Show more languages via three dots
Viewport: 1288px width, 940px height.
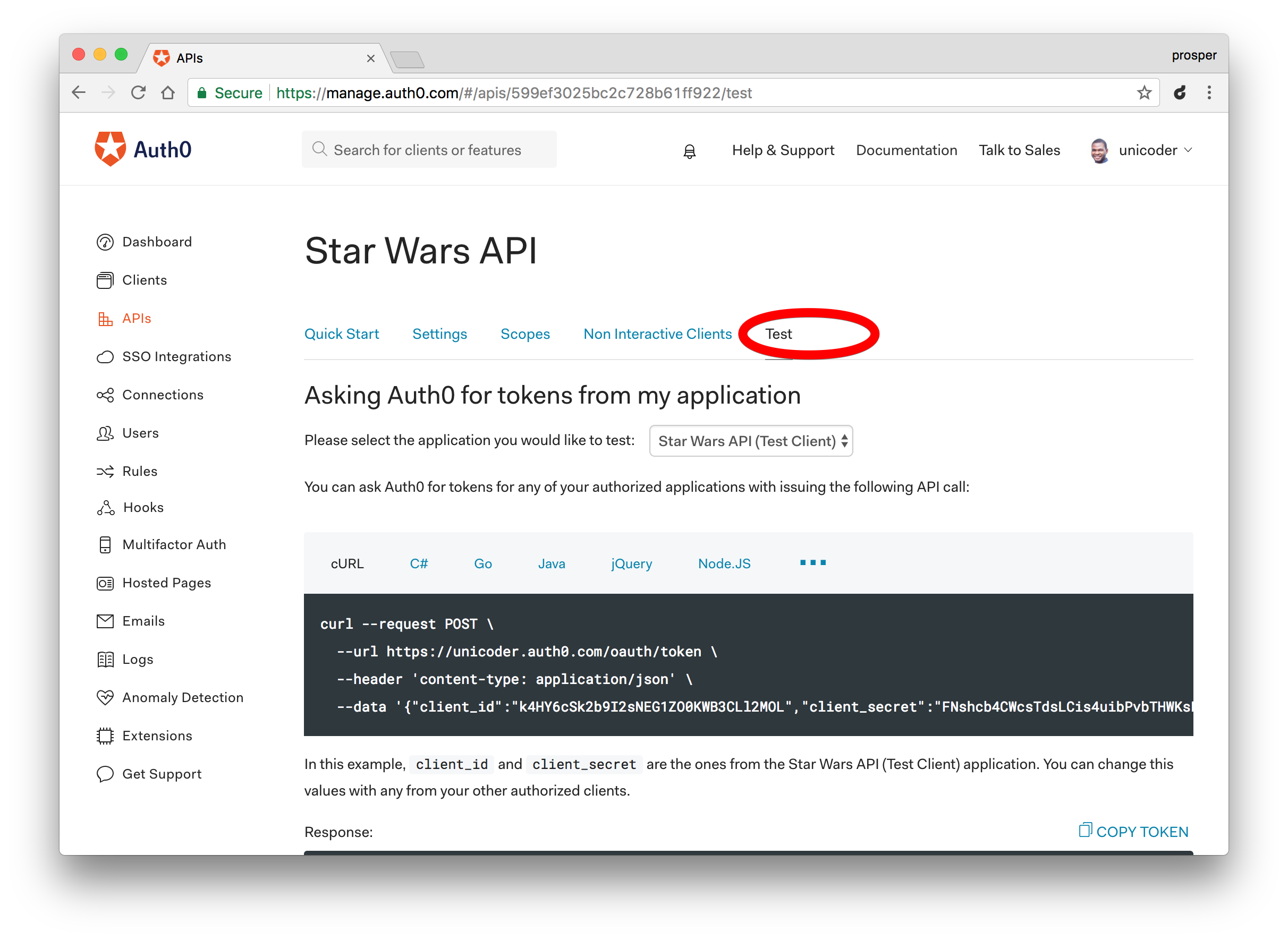[813, 563]
